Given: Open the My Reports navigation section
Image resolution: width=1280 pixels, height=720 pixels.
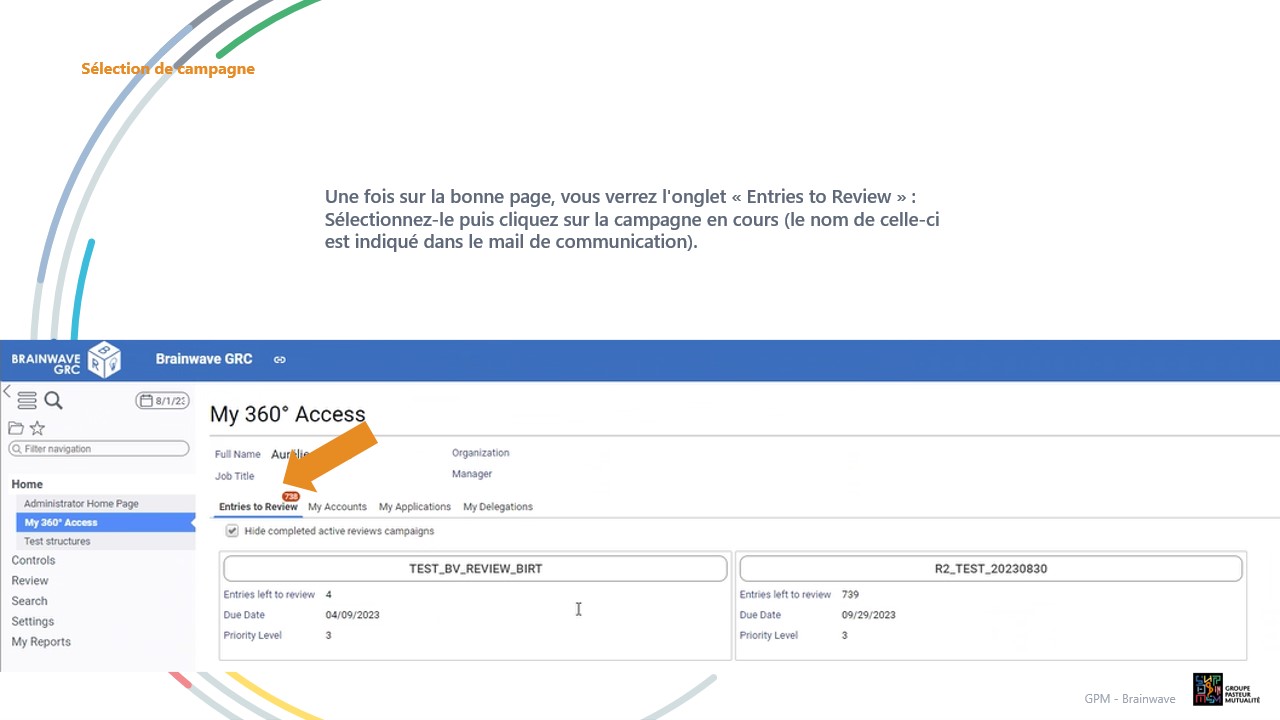Looking at the screenshot, I should point(41,642).
